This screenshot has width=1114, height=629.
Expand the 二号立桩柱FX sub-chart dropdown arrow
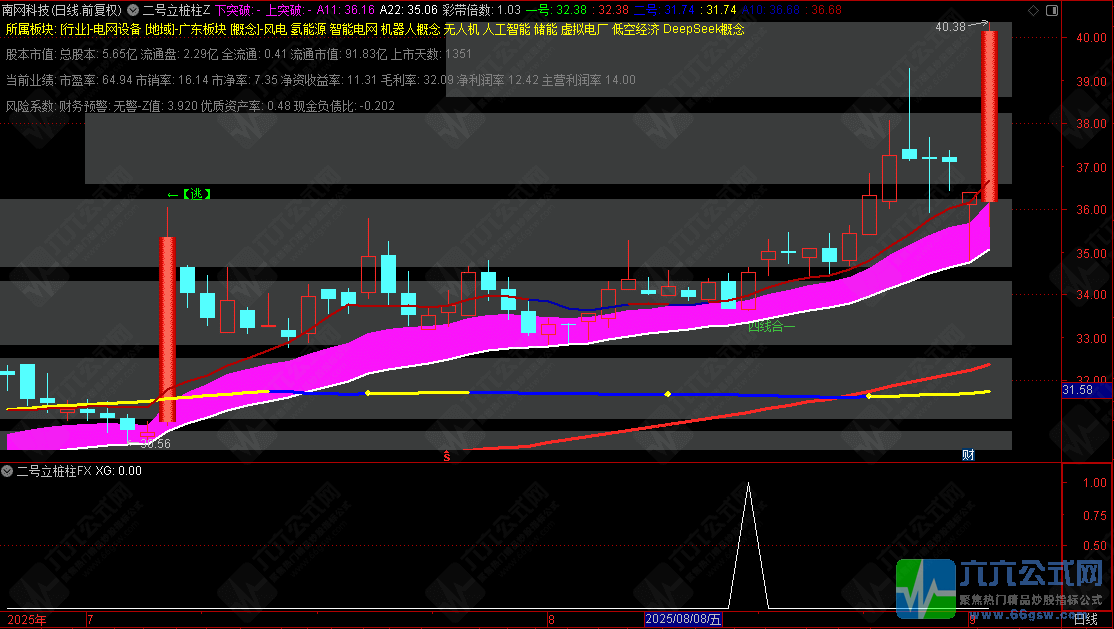click(7, 471)
